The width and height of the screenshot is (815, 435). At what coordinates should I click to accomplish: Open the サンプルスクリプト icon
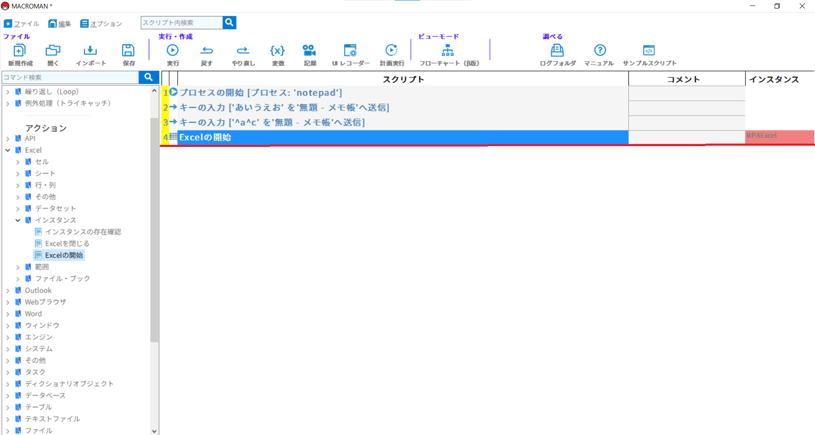pos(649,50)
